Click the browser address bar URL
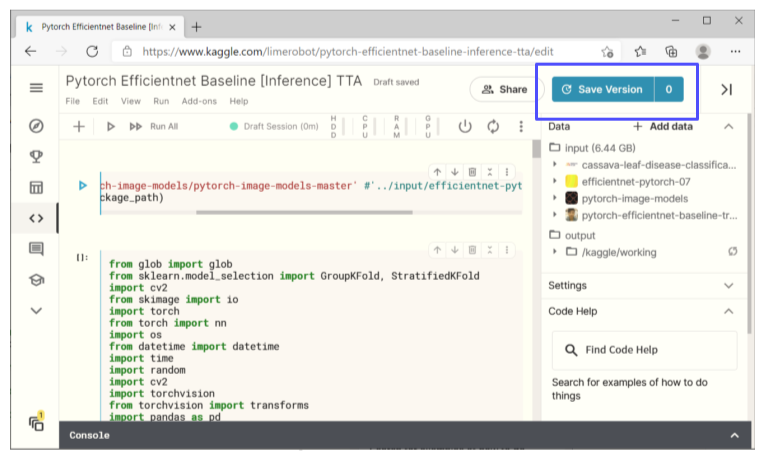This screenshot has height=460, width=767. click(x=348, y=52)
